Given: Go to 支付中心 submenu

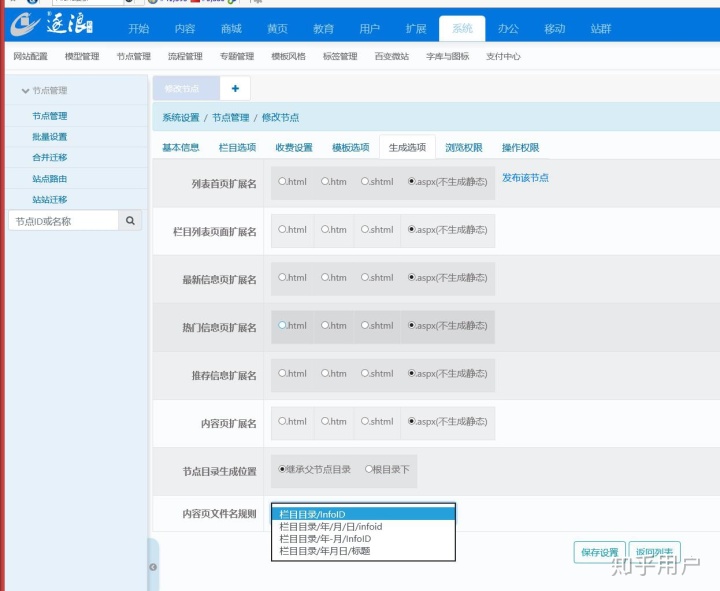Looking at the screenshot, I should click(503, 56).
